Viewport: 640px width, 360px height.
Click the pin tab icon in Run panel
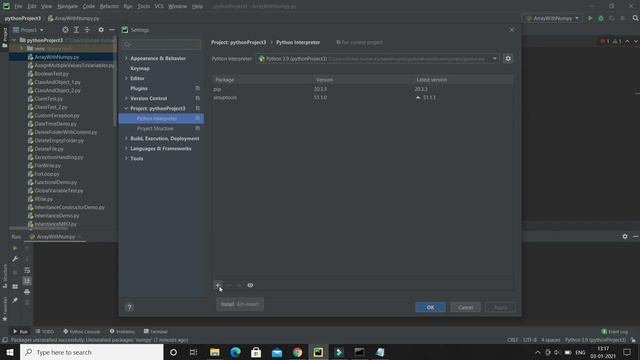15,300
